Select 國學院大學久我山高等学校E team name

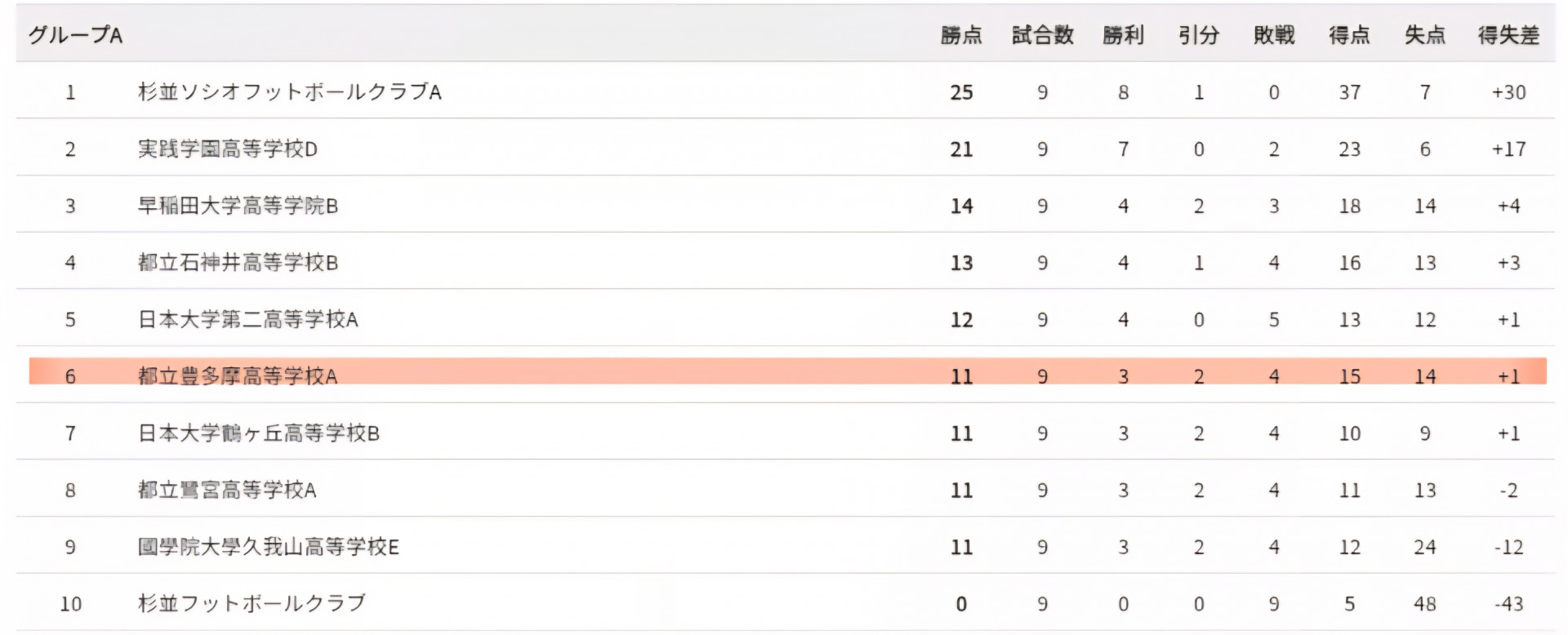(269, 547)
